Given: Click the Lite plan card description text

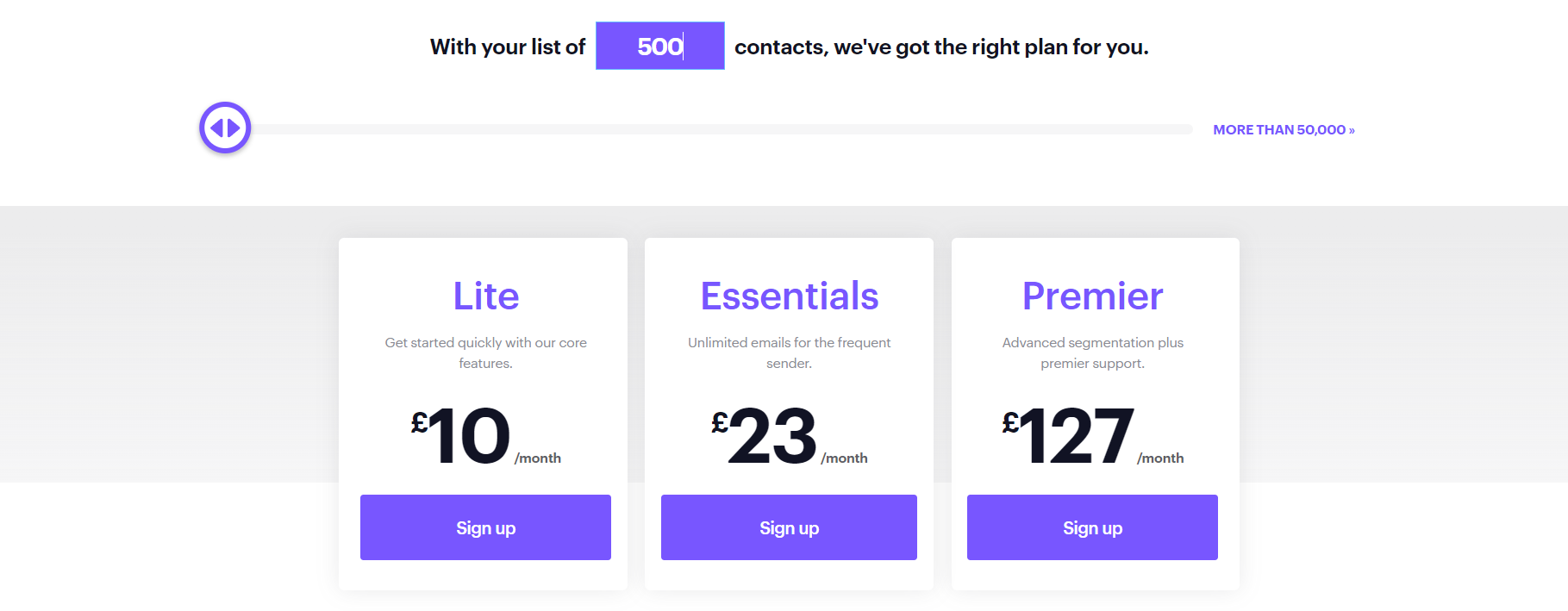Looking at the screenshot, I should 485,352.
